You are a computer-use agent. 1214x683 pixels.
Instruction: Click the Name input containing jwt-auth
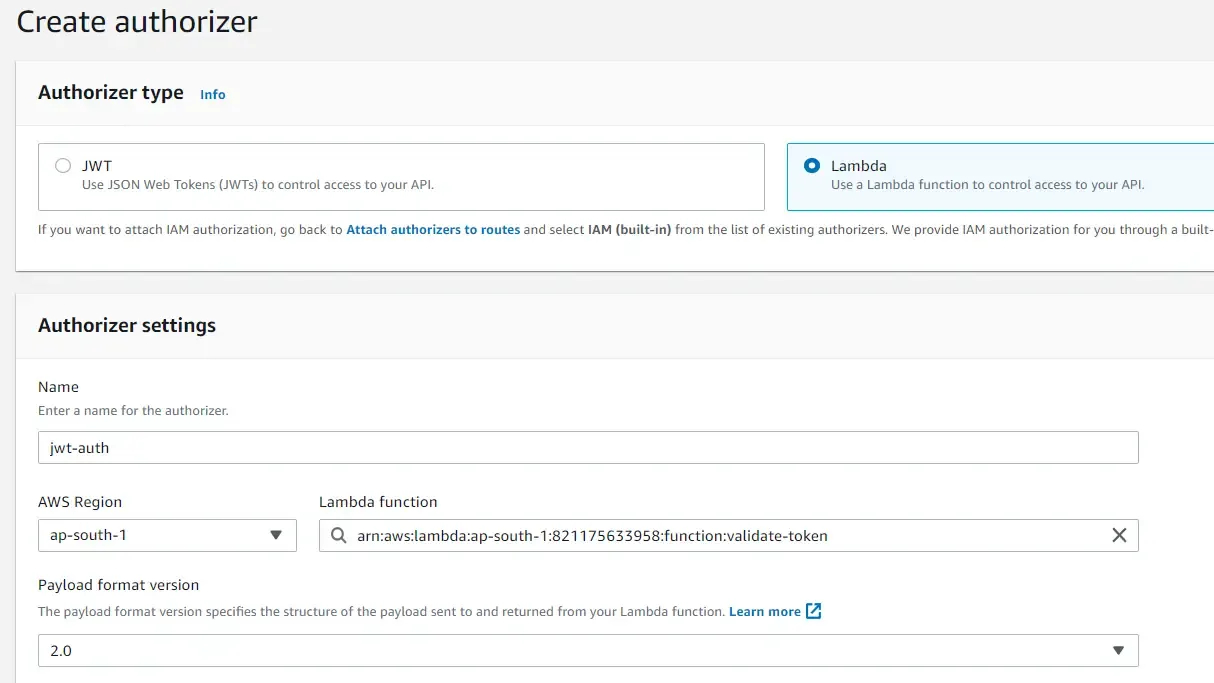588,447
